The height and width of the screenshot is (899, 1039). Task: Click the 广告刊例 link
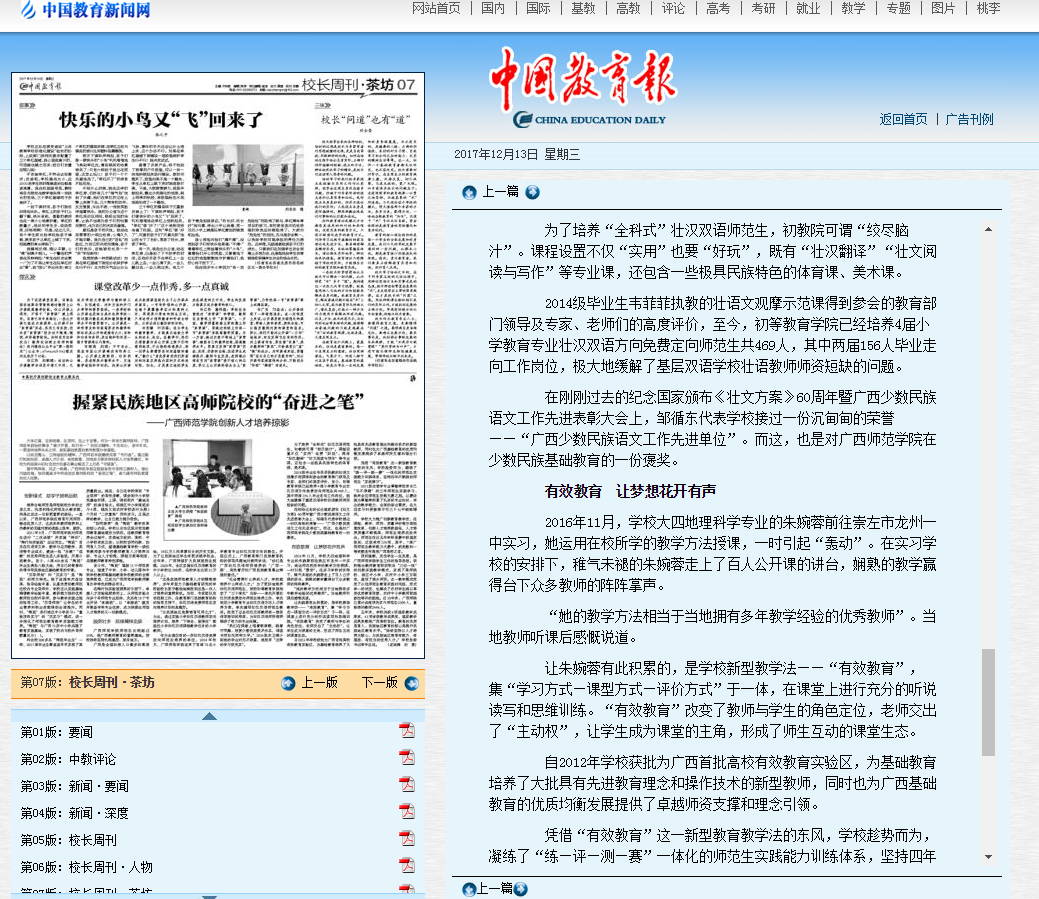(x=969, y=119)
